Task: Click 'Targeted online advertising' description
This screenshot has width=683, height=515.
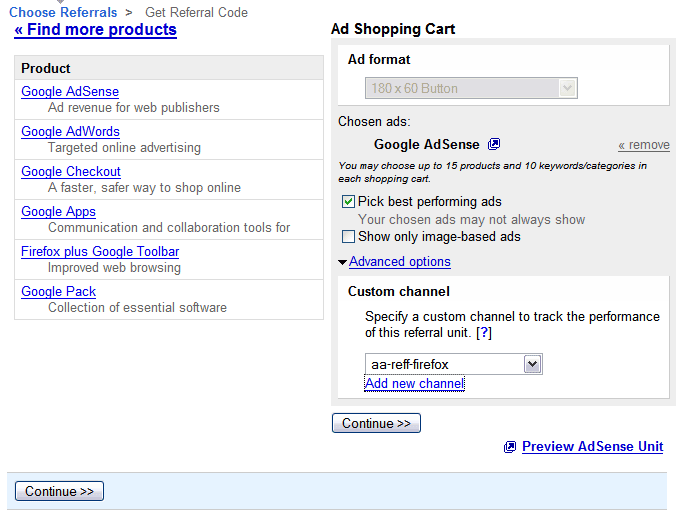Action: pyautogui.click(x=125, y=148)
